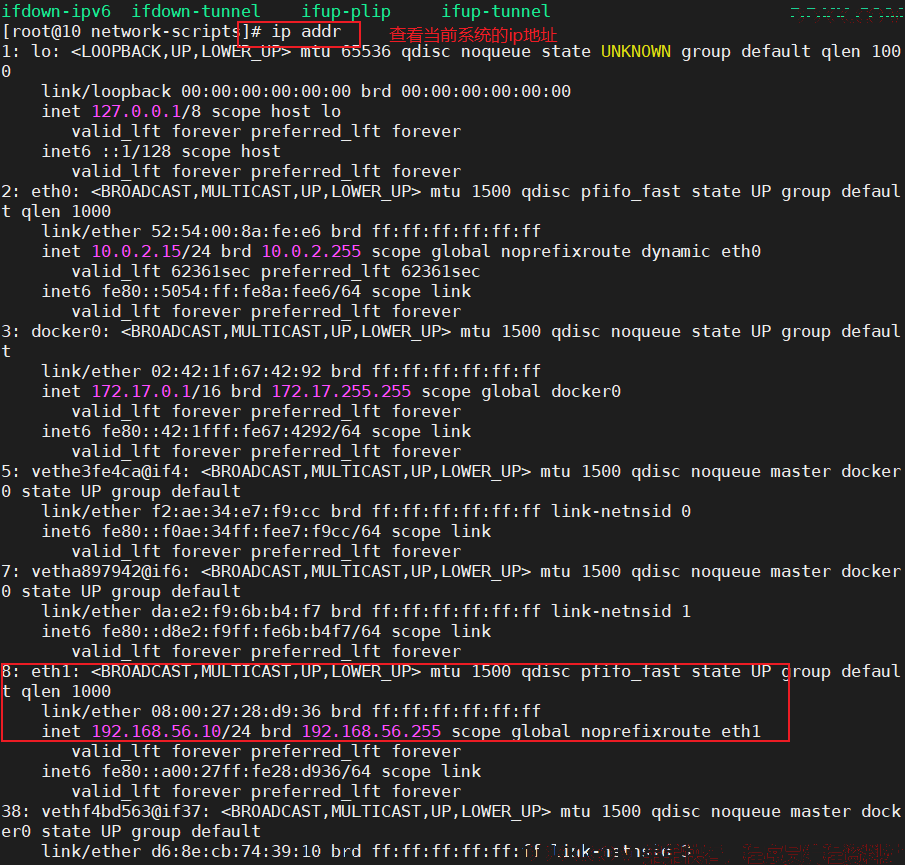
Task: Select inet6 fe80::f0ae:34ff:fee7:f9cc/64 address
Action: pos(241,532)
